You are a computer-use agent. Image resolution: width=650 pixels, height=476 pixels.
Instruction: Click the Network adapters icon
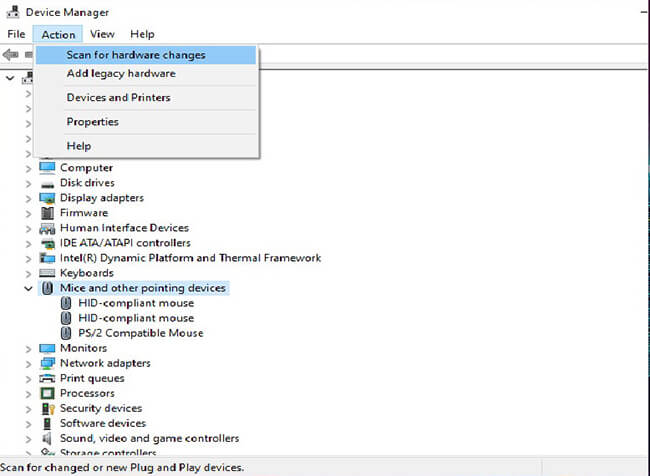click(47, 363)
